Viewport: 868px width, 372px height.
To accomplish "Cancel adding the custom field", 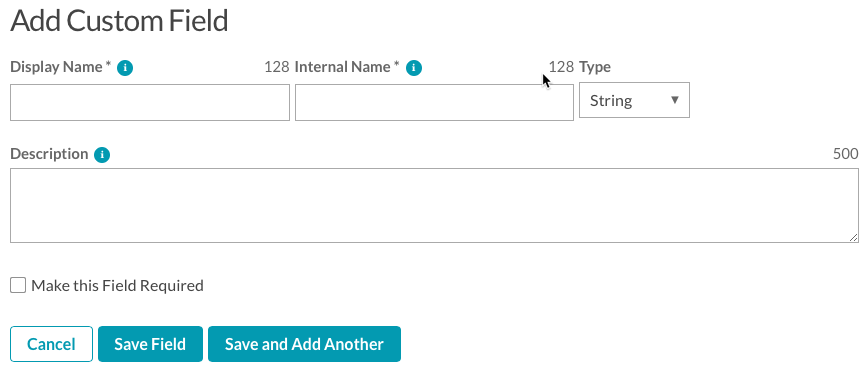I will [x=51, y=344].
